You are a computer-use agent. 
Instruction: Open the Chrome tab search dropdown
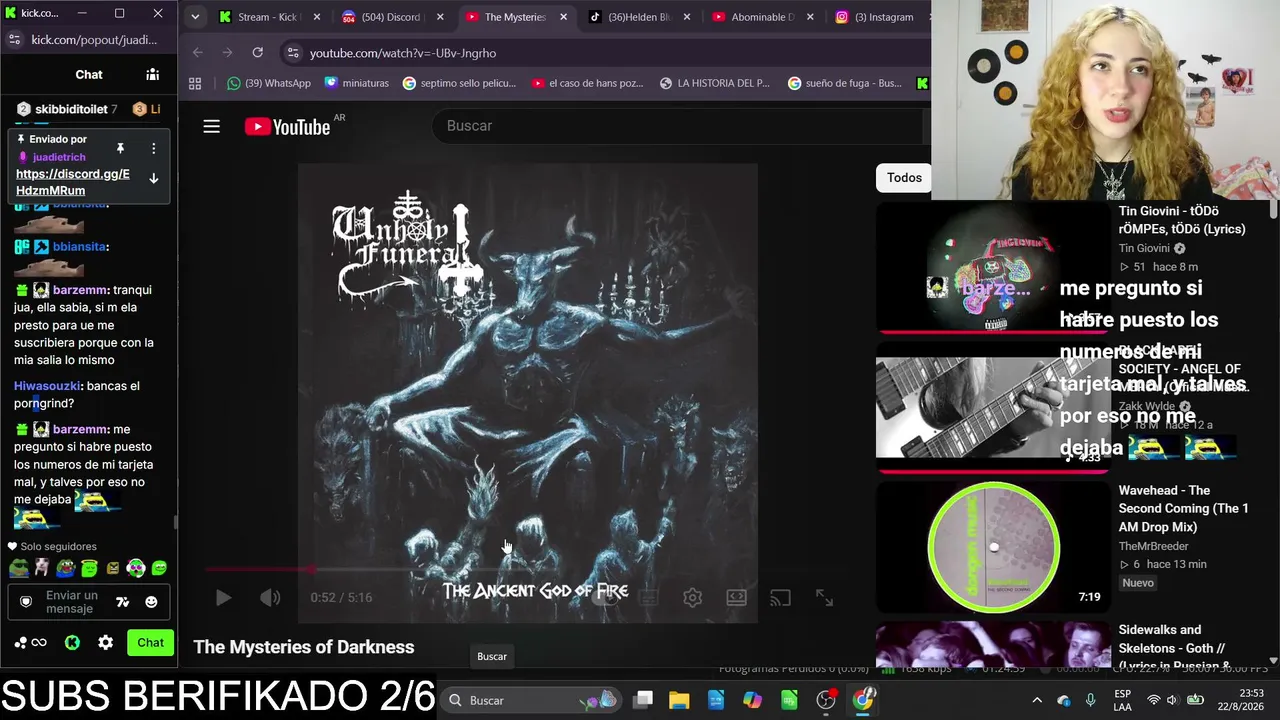tap(195, 17)
